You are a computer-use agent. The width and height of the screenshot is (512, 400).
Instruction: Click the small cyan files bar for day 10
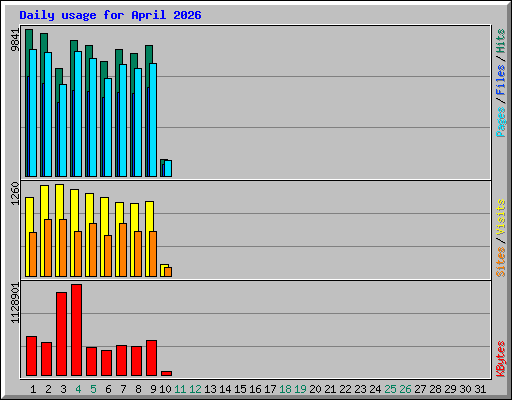click(168, 168)
